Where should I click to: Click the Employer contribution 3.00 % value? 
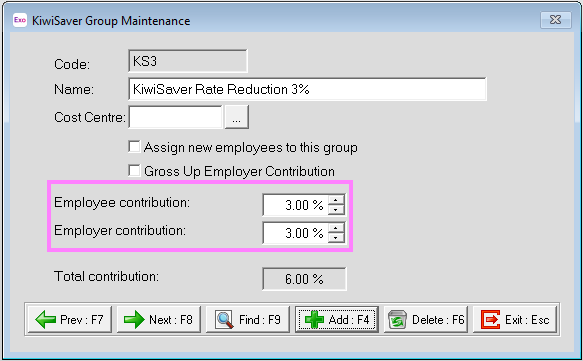296,233
